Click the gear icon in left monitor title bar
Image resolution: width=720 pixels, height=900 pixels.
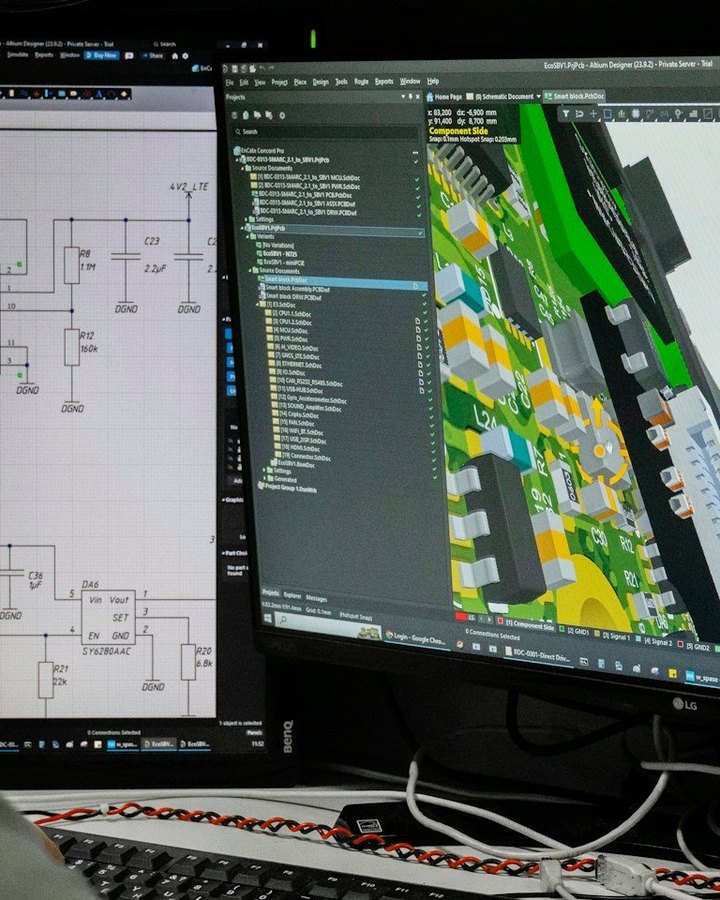point(185,56)
